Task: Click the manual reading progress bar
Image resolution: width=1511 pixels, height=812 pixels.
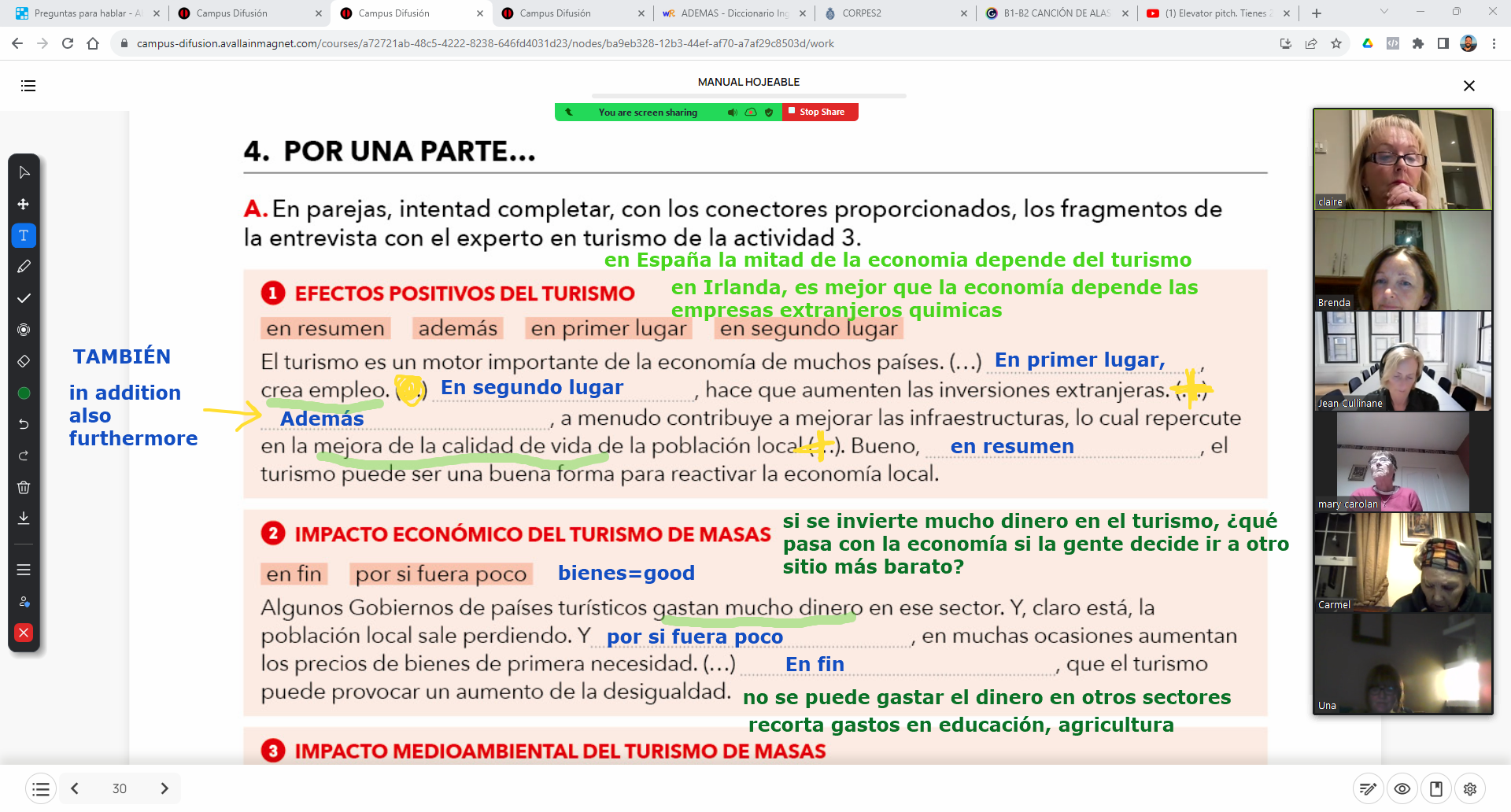Action: click(x=749, y=96)
